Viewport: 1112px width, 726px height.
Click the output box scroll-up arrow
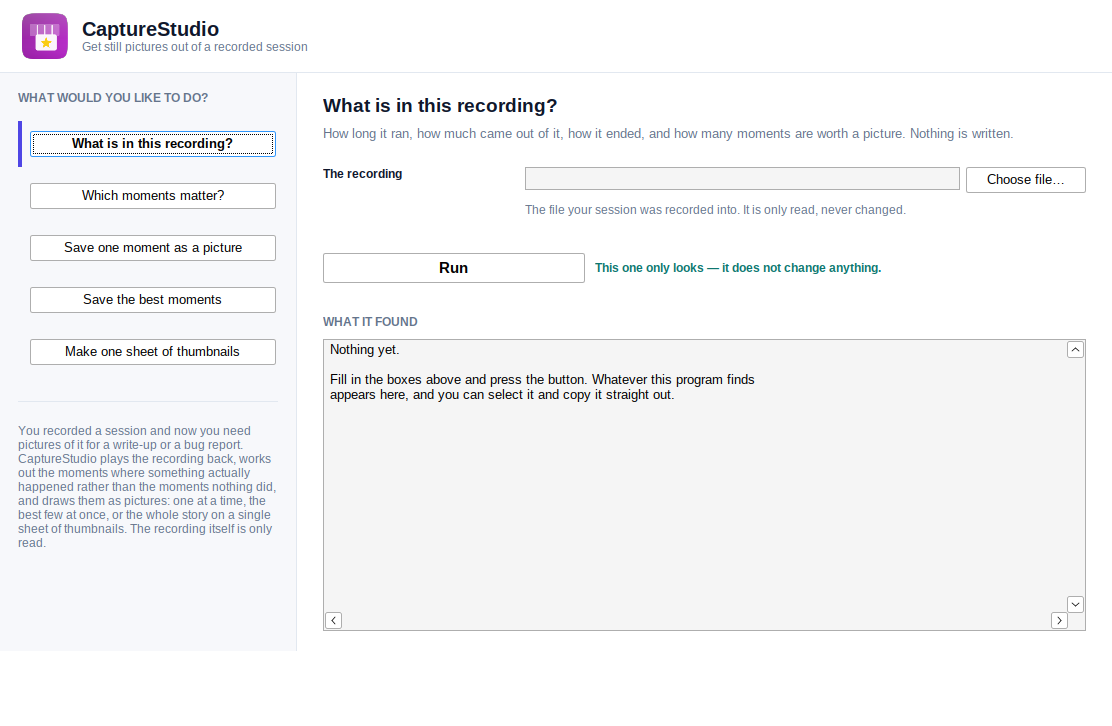1075,350
